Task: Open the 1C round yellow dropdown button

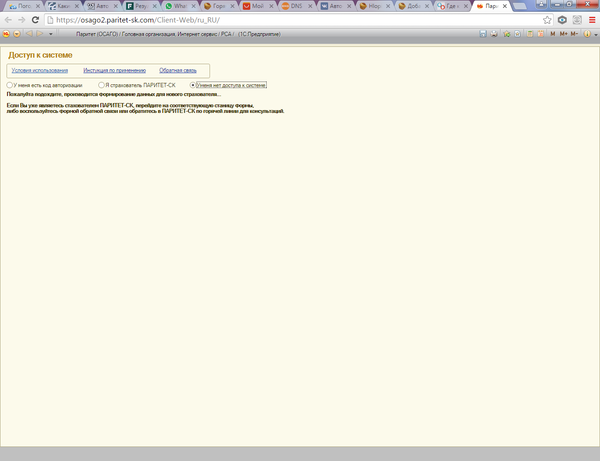Action: (x=17, y=34)
